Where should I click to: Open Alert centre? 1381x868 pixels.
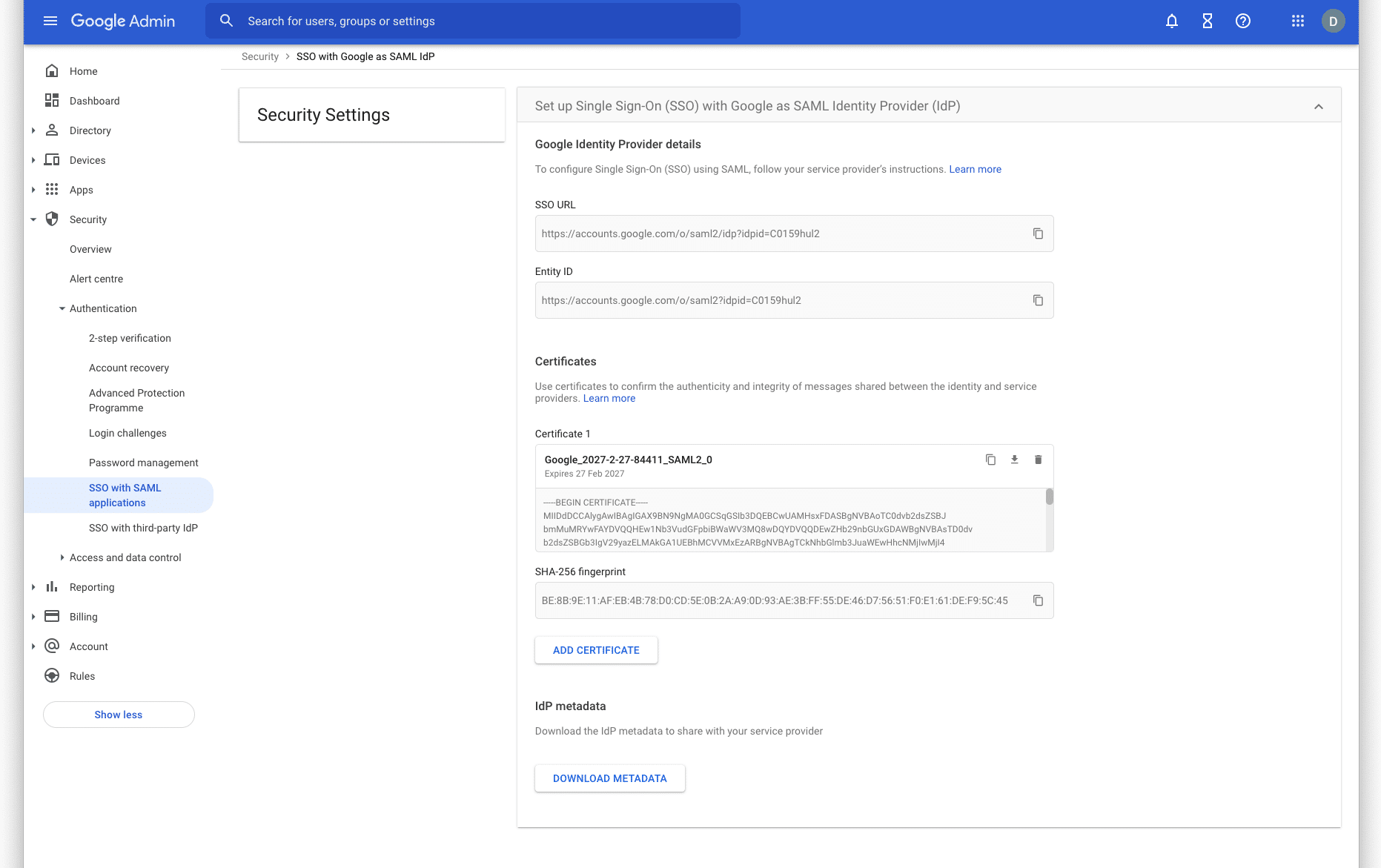point(96,279)
